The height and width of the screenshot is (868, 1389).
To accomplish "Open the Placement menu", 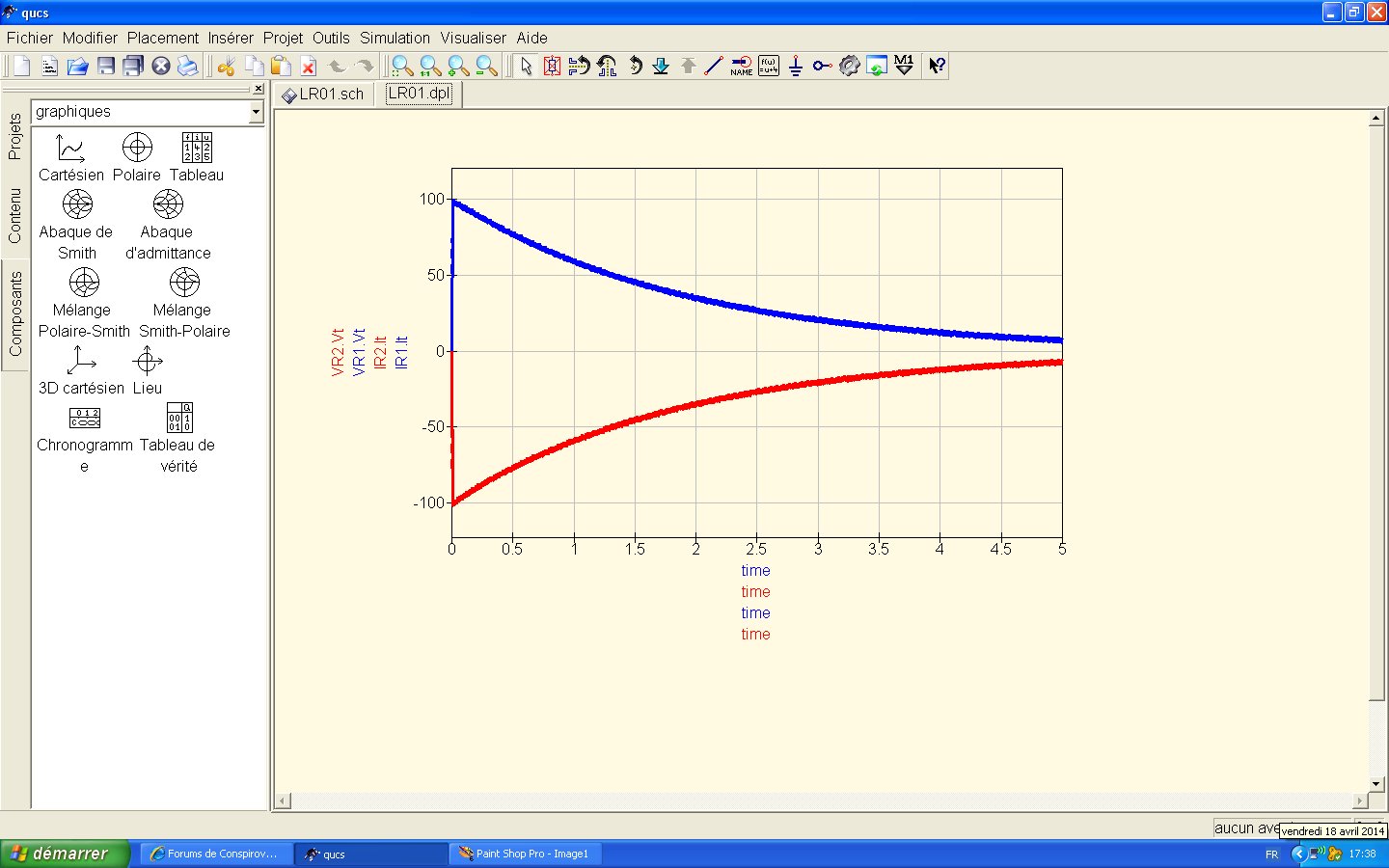I will [x=163, y=38].
